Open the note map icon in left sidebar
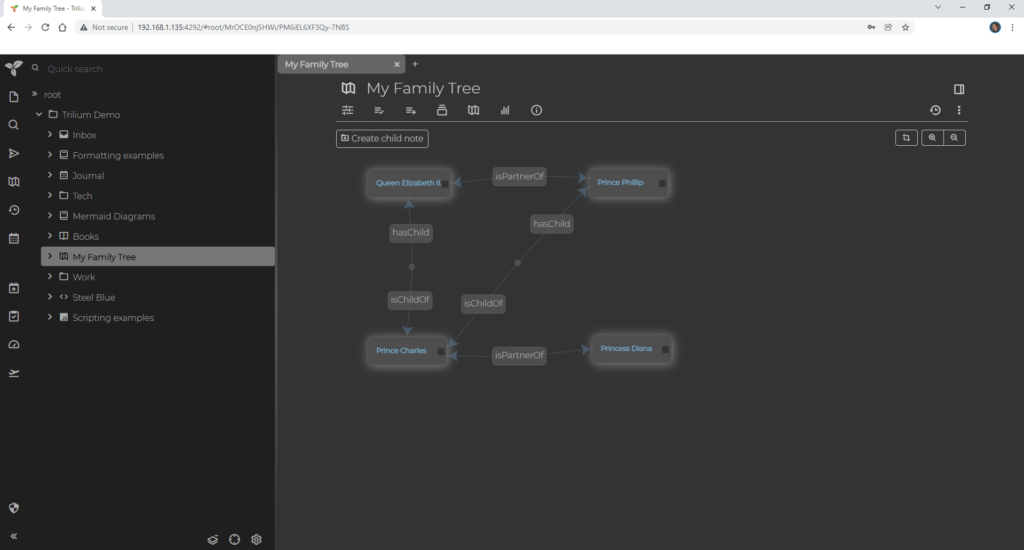The width and height of the screenshot is (1024, 550). [x=14, y=182]
